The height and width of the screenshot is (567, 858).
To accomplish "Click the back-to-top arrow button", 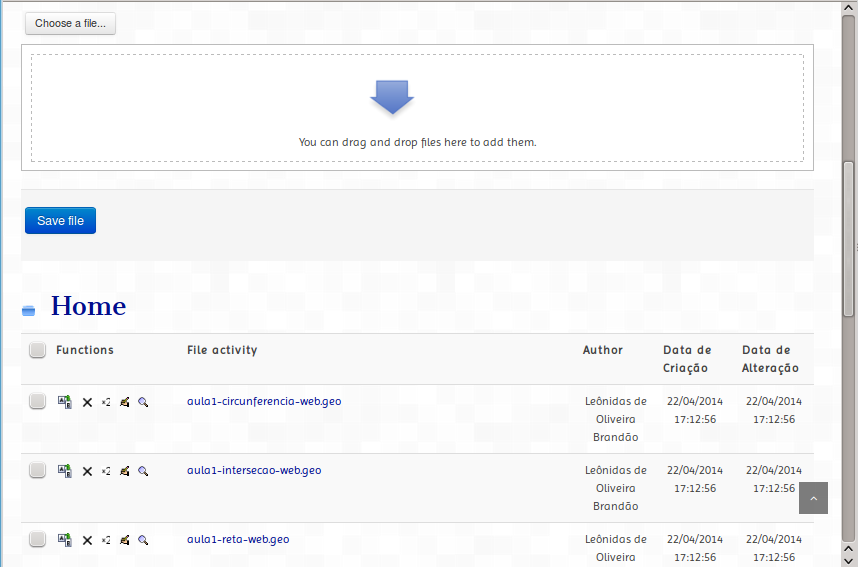I will click(813, 498).
